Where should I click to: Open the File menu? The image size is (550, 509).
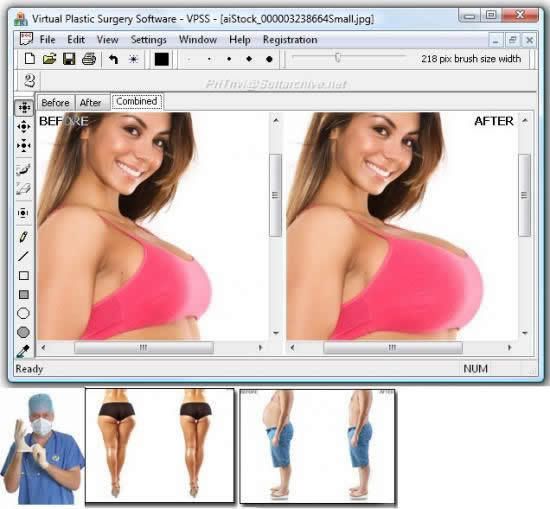coord(47,40)
